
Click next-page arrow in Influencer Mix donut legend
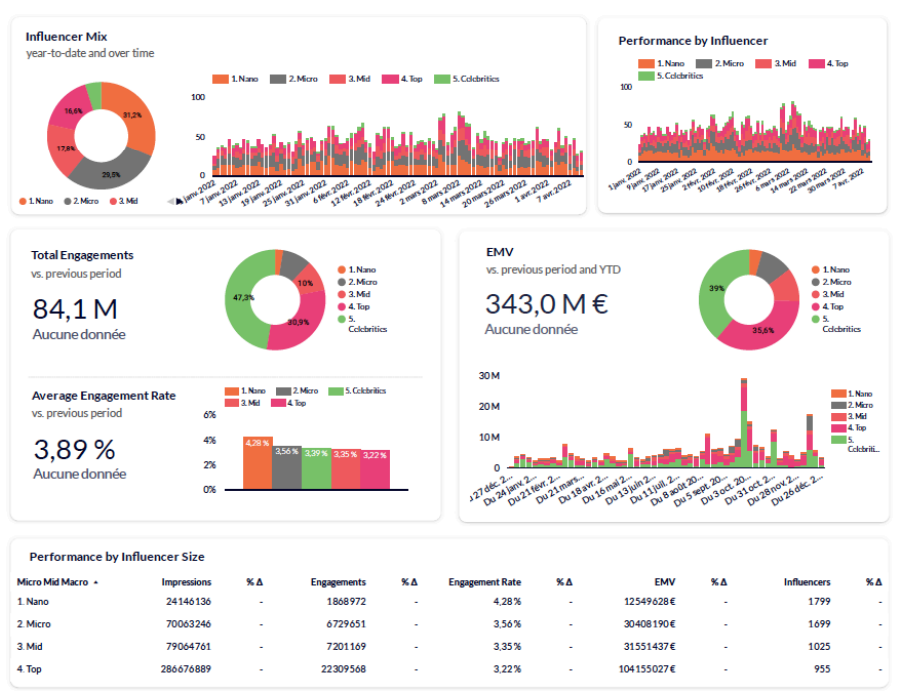pyautogui.click(x=180, y=201)
